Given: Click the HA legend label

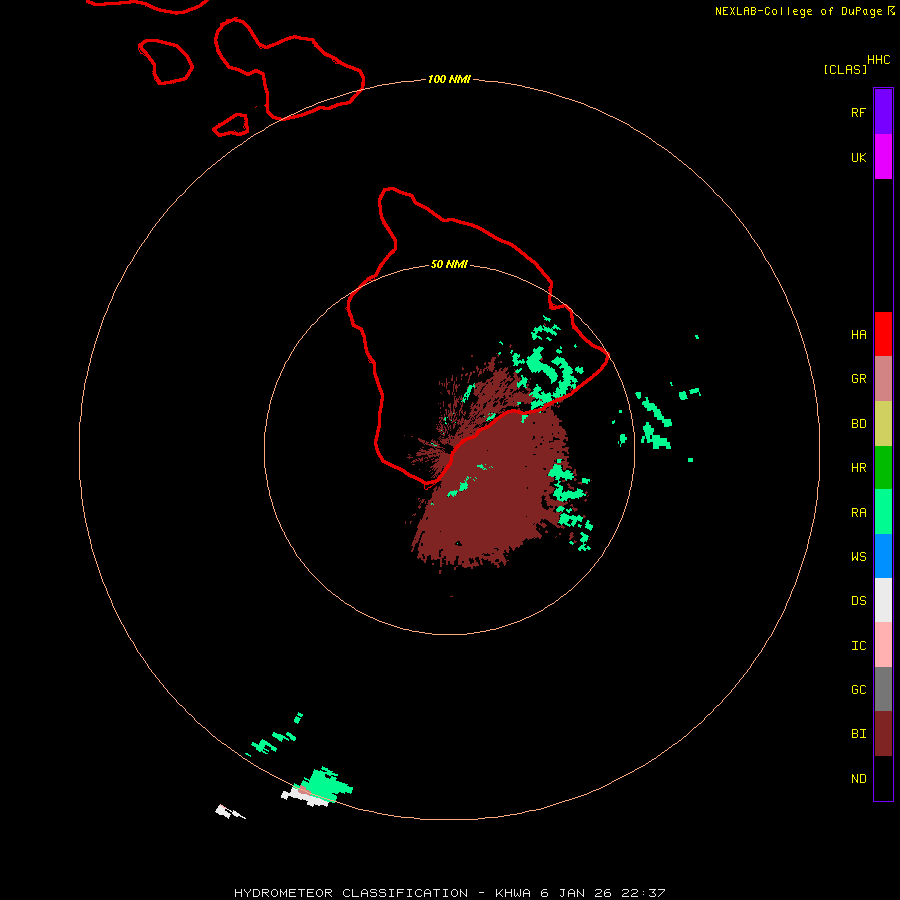Looking at the screenshot, I should pyautogui.click(x=858, y=334).
